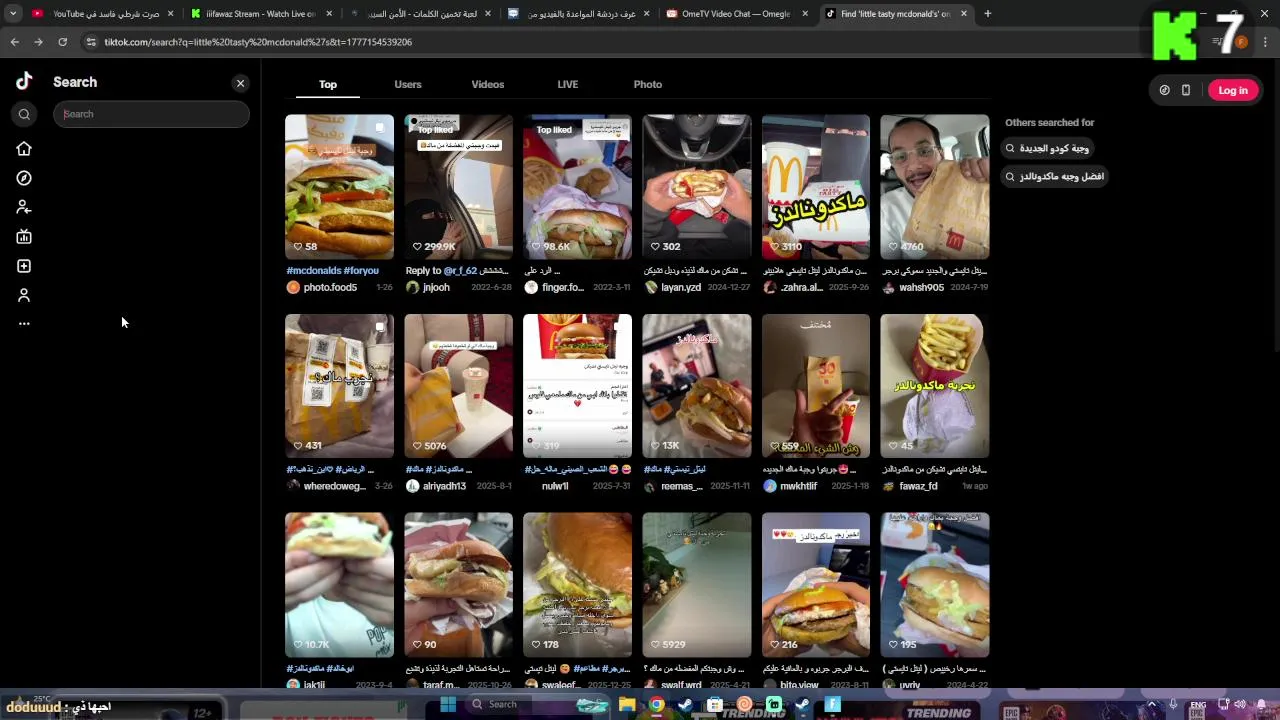Screen dimensions: 1280x720
Task: Open reemas video with 13K likes
Action: pos(696,386)
